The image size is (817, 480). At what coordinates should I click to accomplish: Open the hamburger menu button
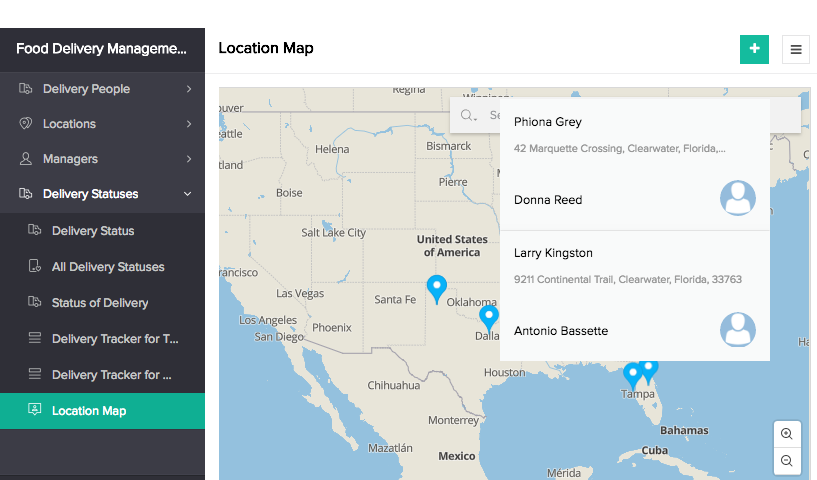click(x=796, y=50)
